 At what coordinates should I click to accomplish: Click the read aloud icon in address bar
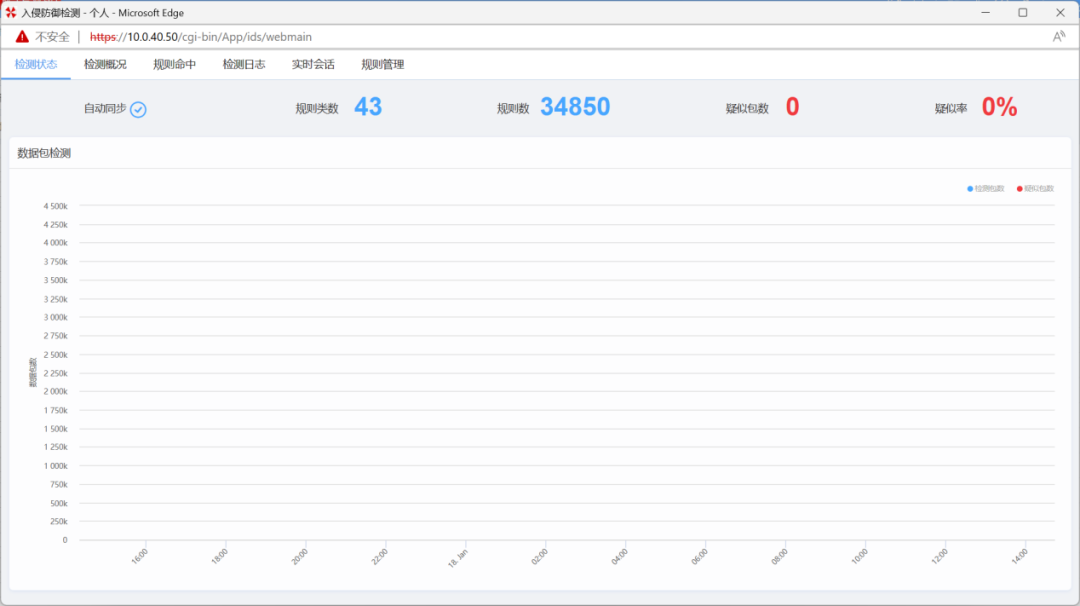pyautogui.click(x=1059, y=37)
